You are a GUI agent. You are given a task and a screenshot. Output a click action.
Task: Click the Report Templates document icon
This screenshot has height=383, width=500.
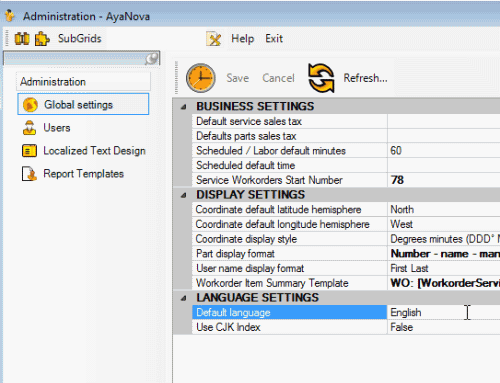pyautogui.click(x=29, y=174)
